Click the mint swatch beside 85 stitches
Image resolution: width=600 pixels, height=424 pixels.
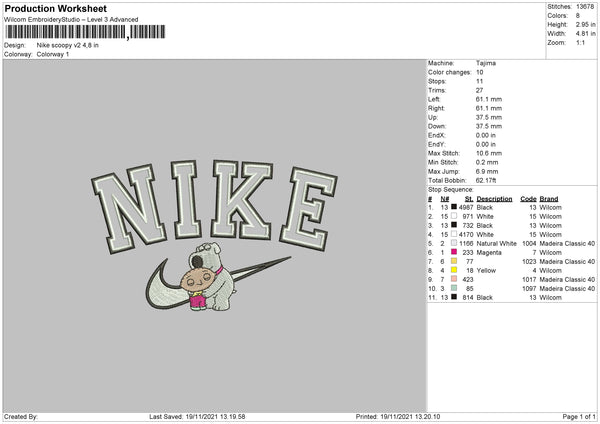pos(454,288)
